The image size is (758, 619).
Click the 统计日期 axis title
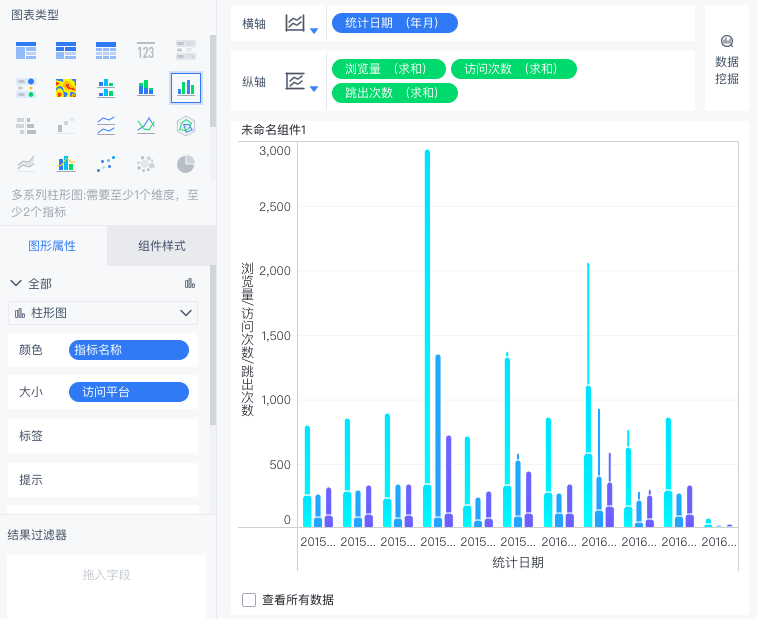click(x=518, y=562)
